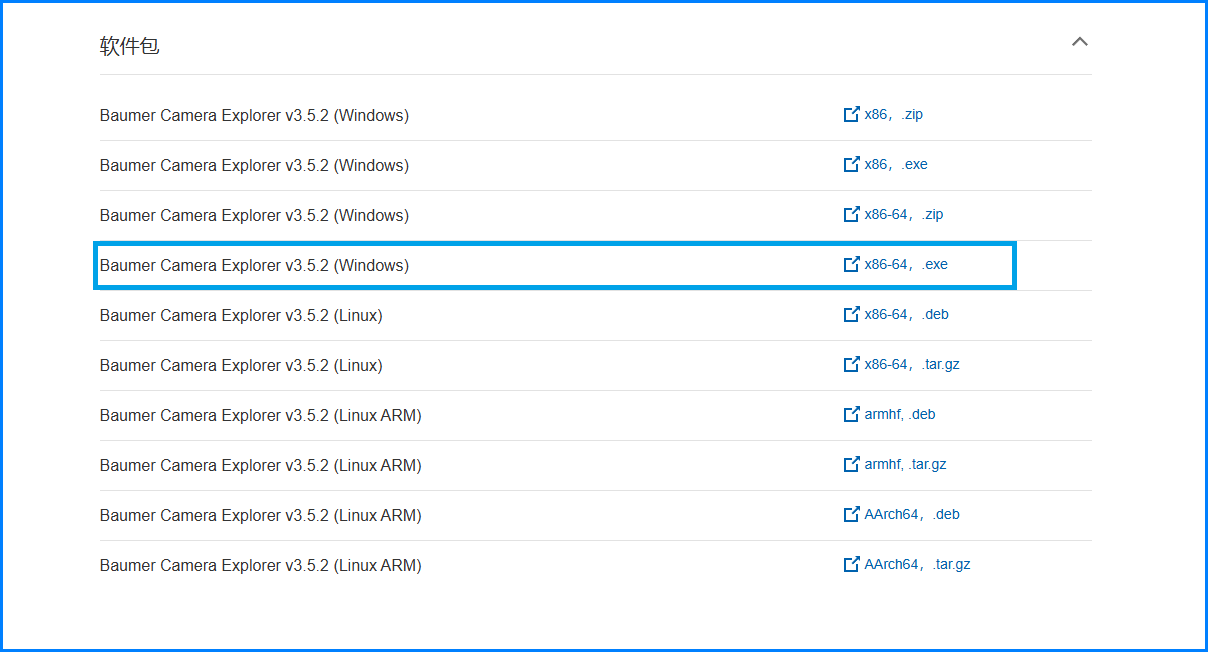This screenshot has height=652, width=1208.
Task: Click the external-link icon beside AArch64, .deb
Action: (852, 514)
